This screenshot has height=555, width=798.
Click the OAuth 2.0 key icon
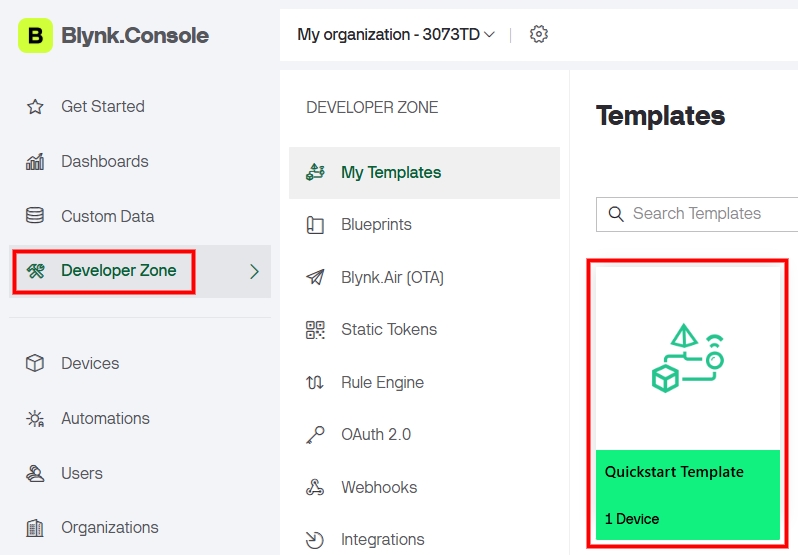(315, 435)
